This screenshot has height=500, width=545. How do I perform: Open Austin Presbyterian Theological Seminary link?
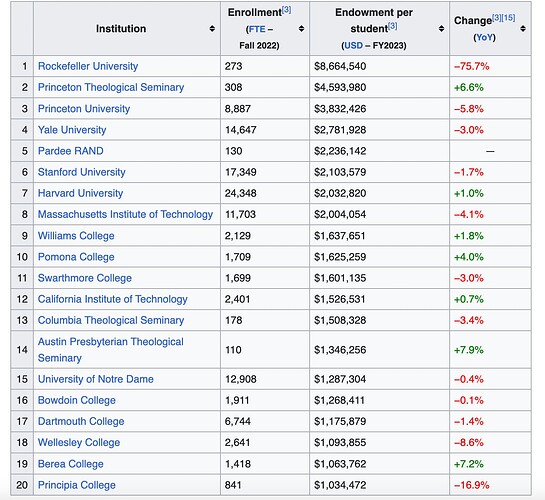coord(111,350)
